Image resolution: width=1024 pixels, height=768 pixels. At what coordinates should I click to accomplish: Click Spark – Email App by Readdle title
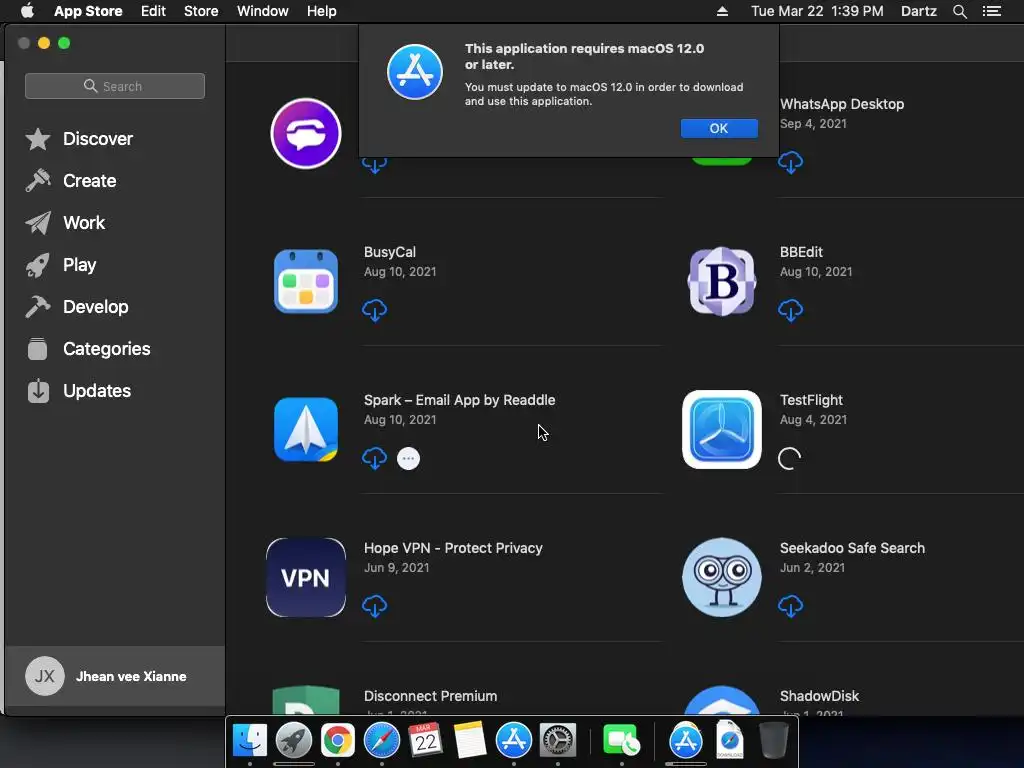[460, 400]
